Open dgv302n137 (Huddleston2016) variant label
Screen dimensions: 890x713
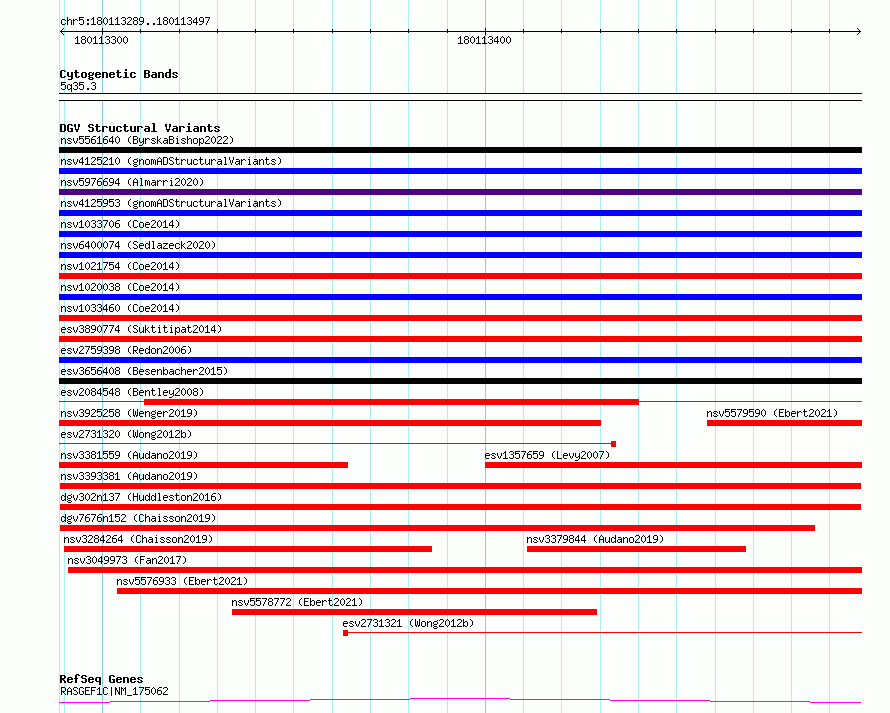141,497
